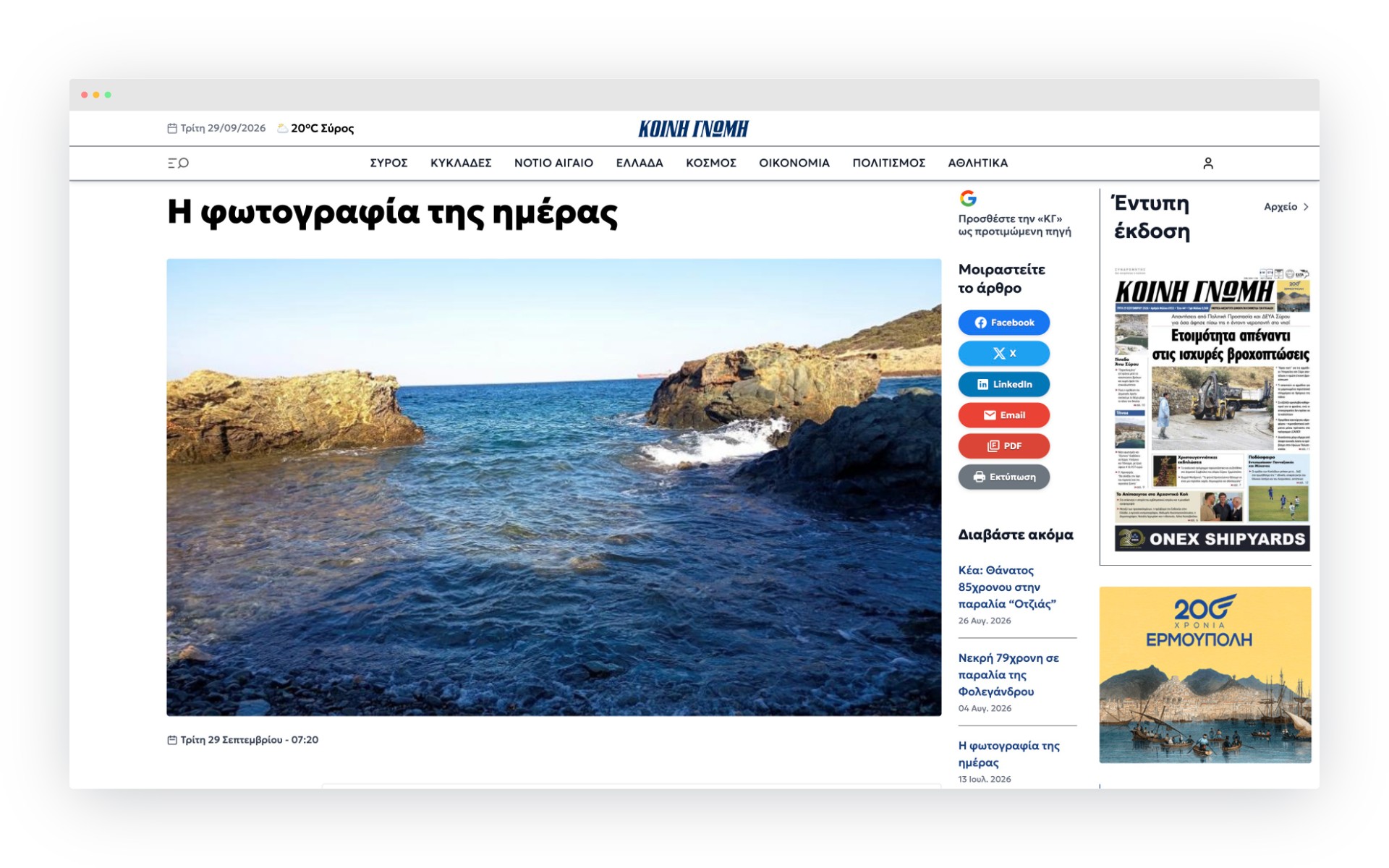Open the ΚΥΚΛΑΔΕΣ menu section
Screen dimensions: 1389x868
click(461, 163)
